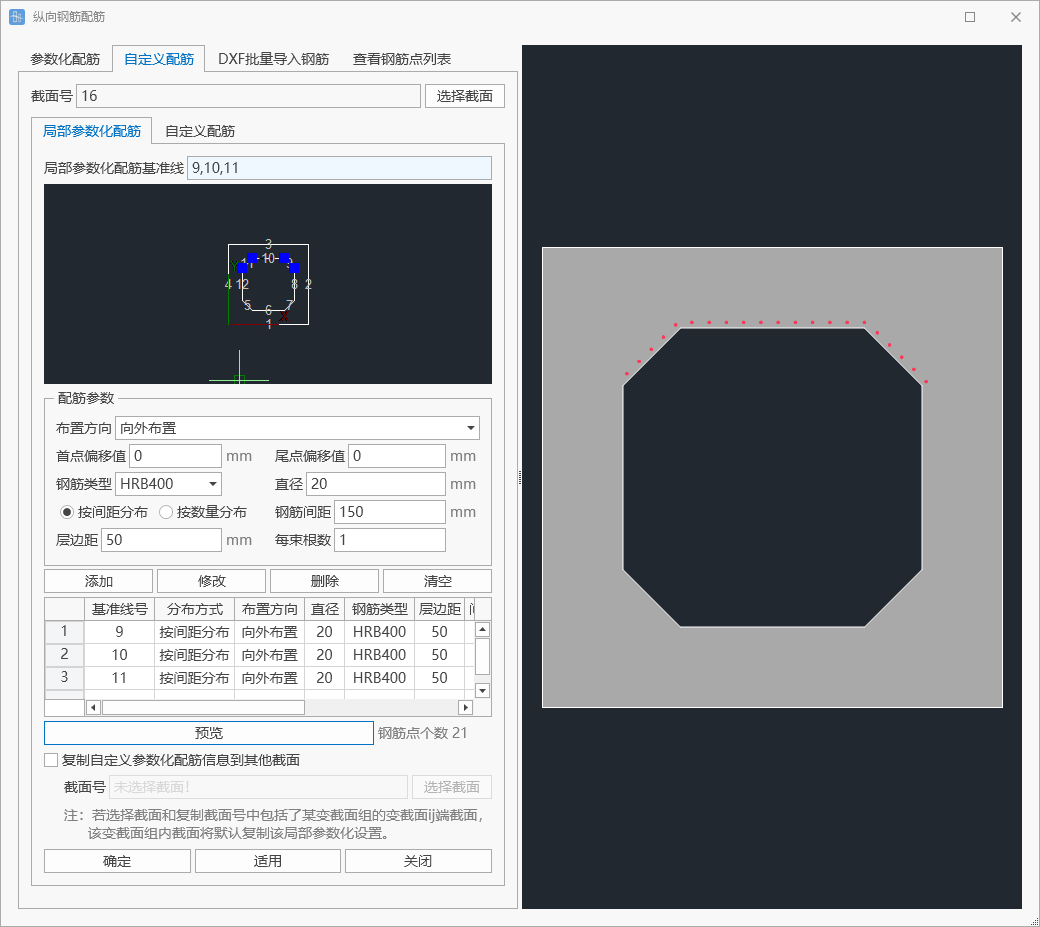Click cell with baseline number 10
Viewport: 1040px width, 927px height.
click(x=119, y=654)
